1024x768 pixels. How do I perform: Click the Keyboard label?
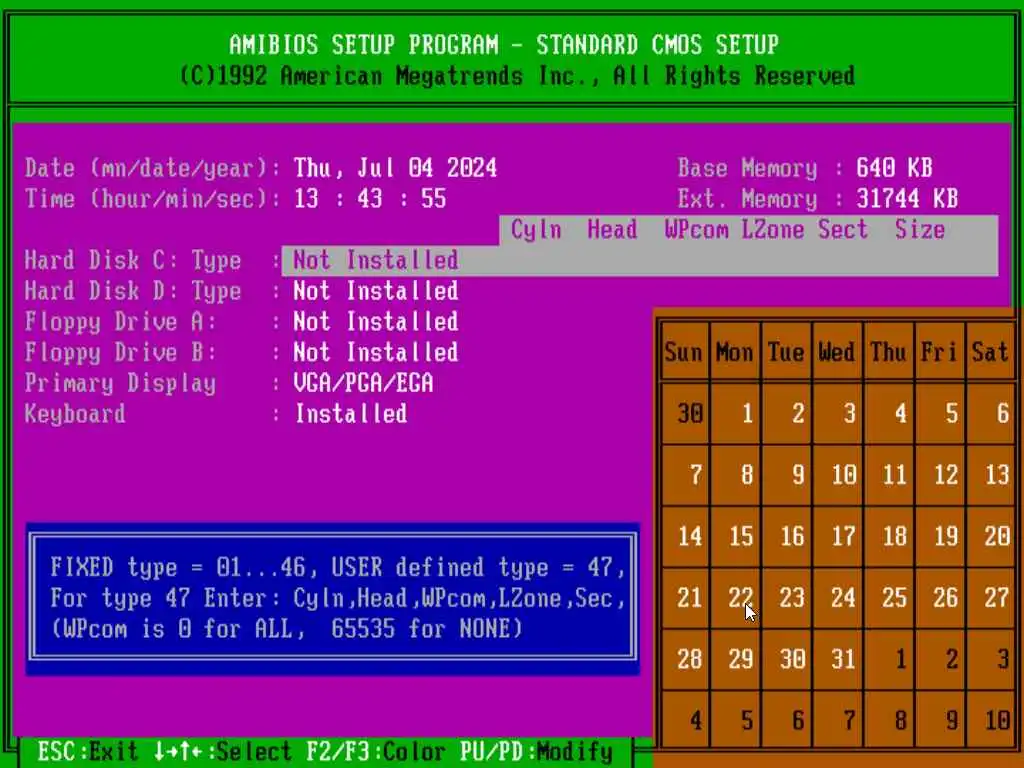pos(75,413)
